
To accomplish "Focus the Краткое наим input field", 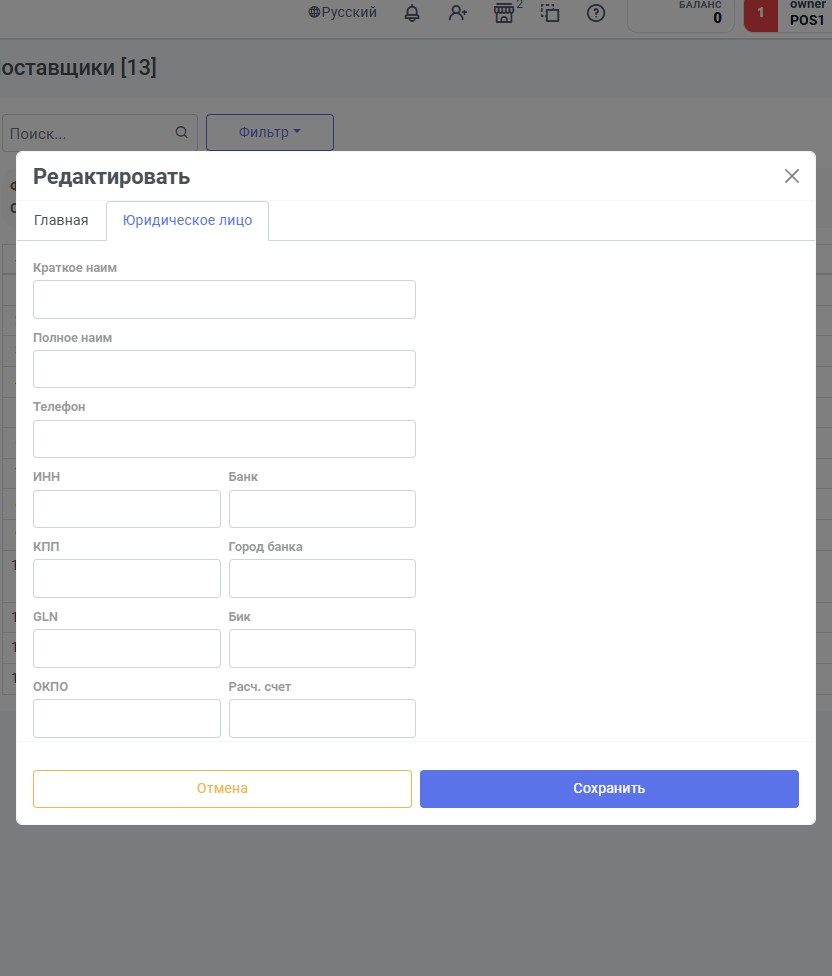I will 224,299.
